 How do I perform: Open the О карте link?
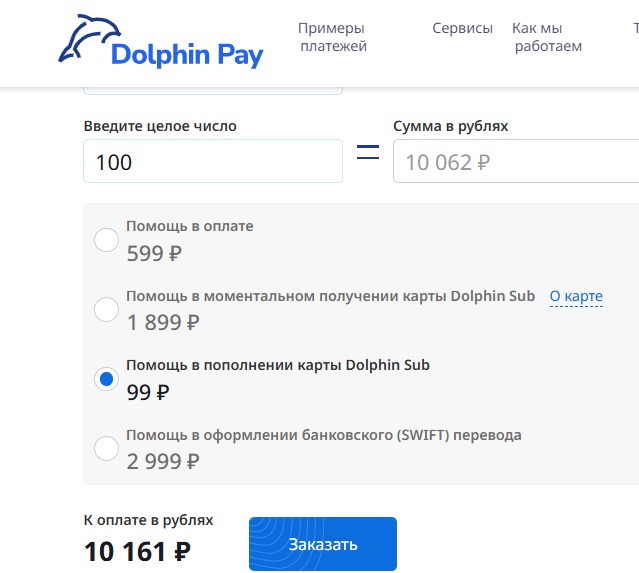point(576,297)
